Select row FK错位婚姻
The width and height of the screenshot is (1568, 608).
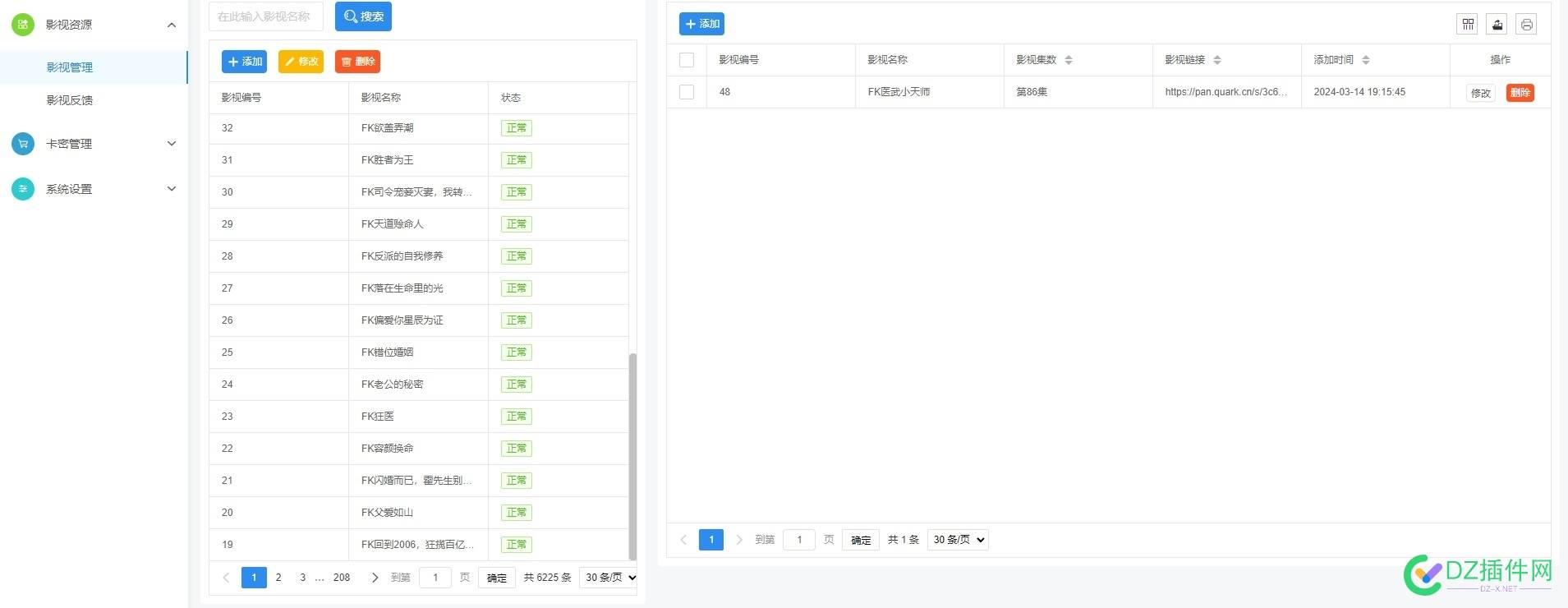419,352
